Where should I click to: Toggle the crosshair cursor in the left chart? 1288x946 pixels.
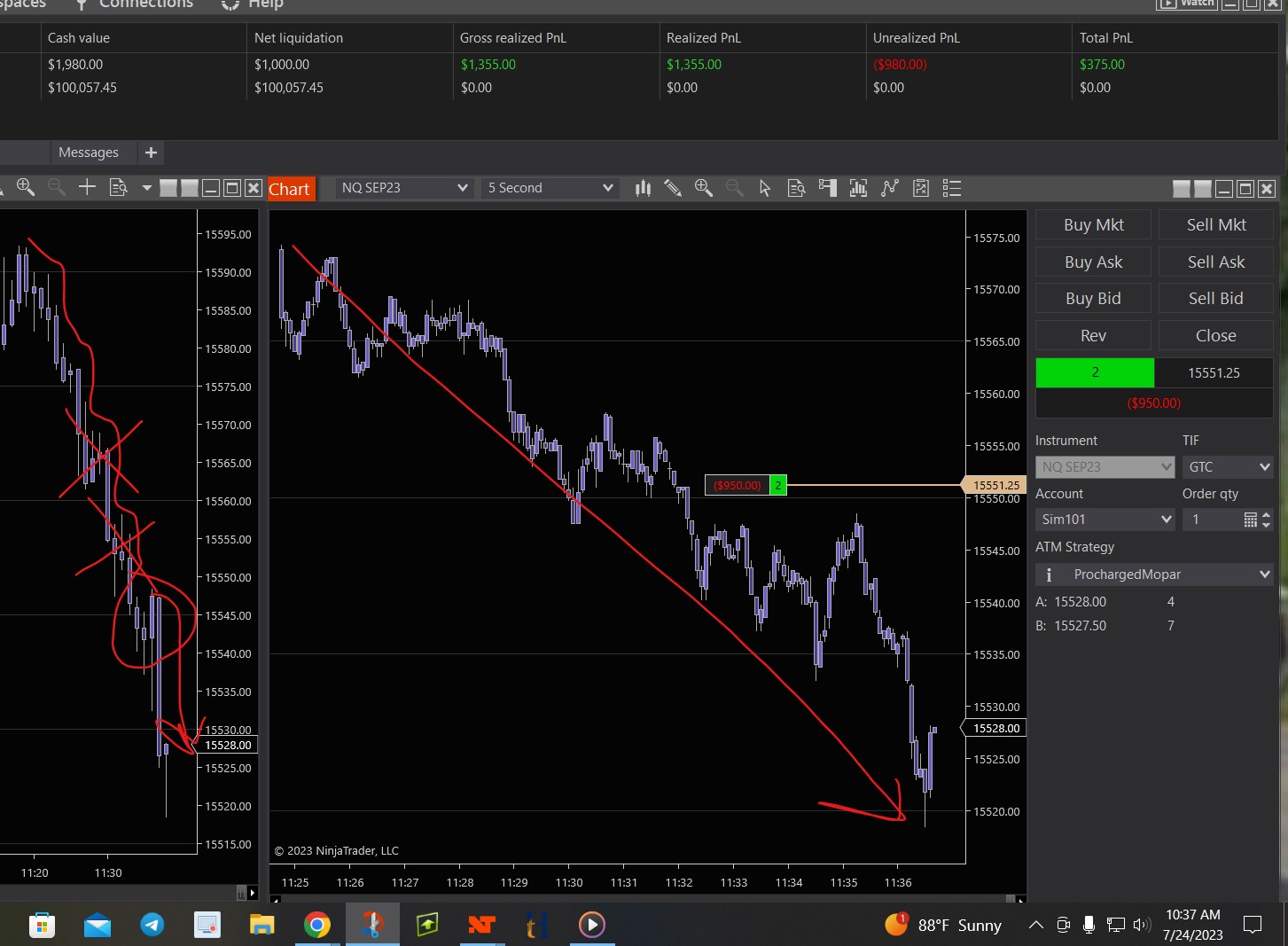(x=87, y=187)
